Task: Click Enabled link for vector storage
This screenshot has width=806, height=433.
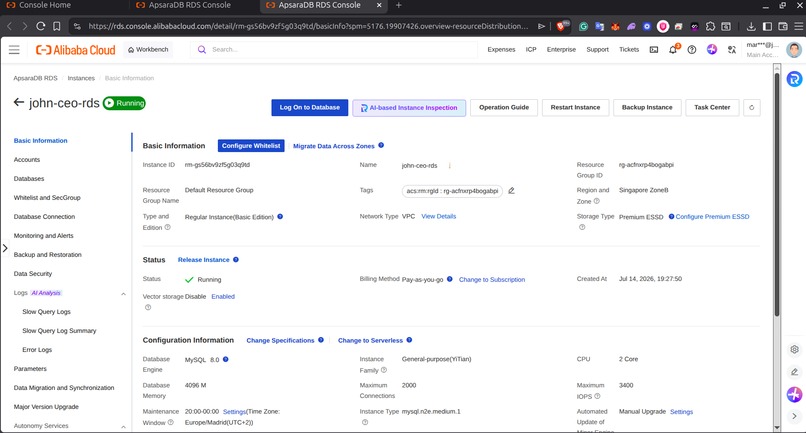Action: coord(223,297)
